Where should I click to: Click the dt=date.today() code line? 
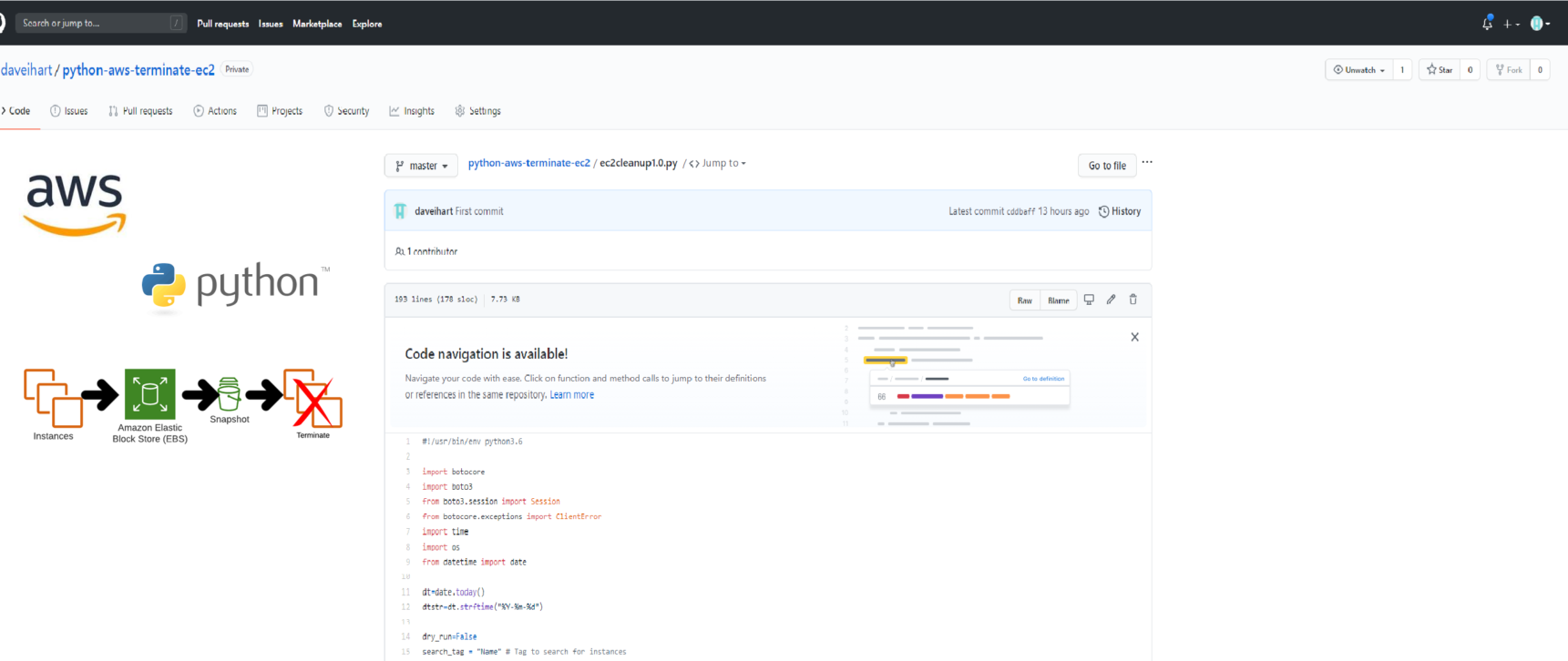(x=454, y=592)
